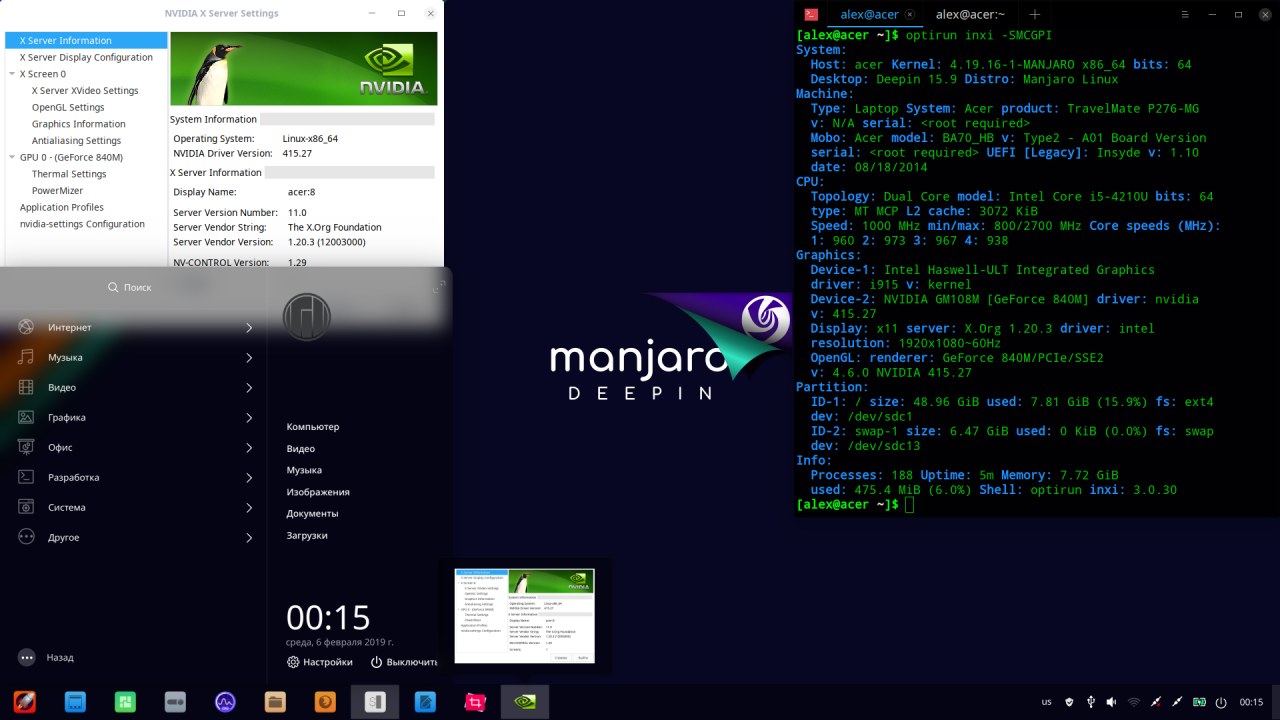Open the Изображения folder link
This screenshot has width=1280, height=720.
click(x=318, y=492)
